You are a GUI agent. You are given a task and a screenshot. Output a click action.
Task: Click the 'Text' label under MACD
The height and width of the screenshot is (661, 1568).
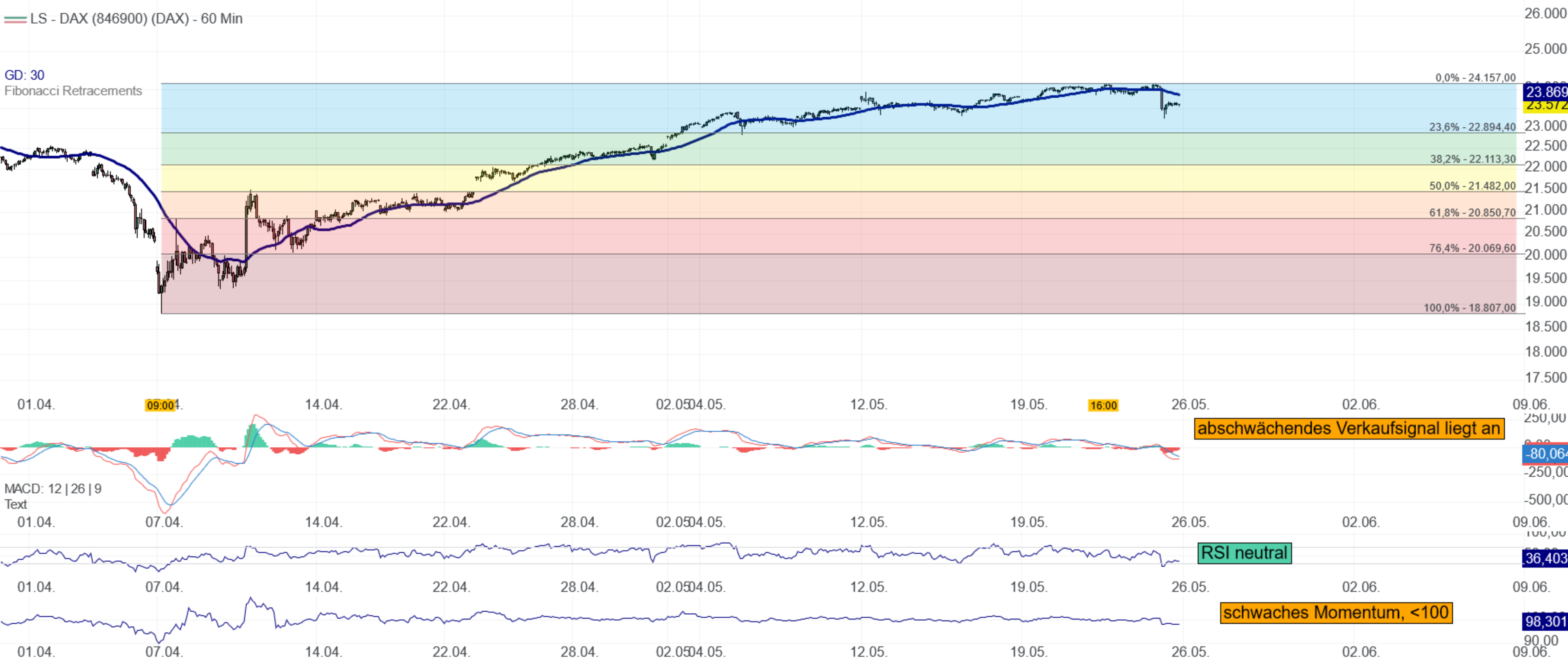tap(16, 504)
